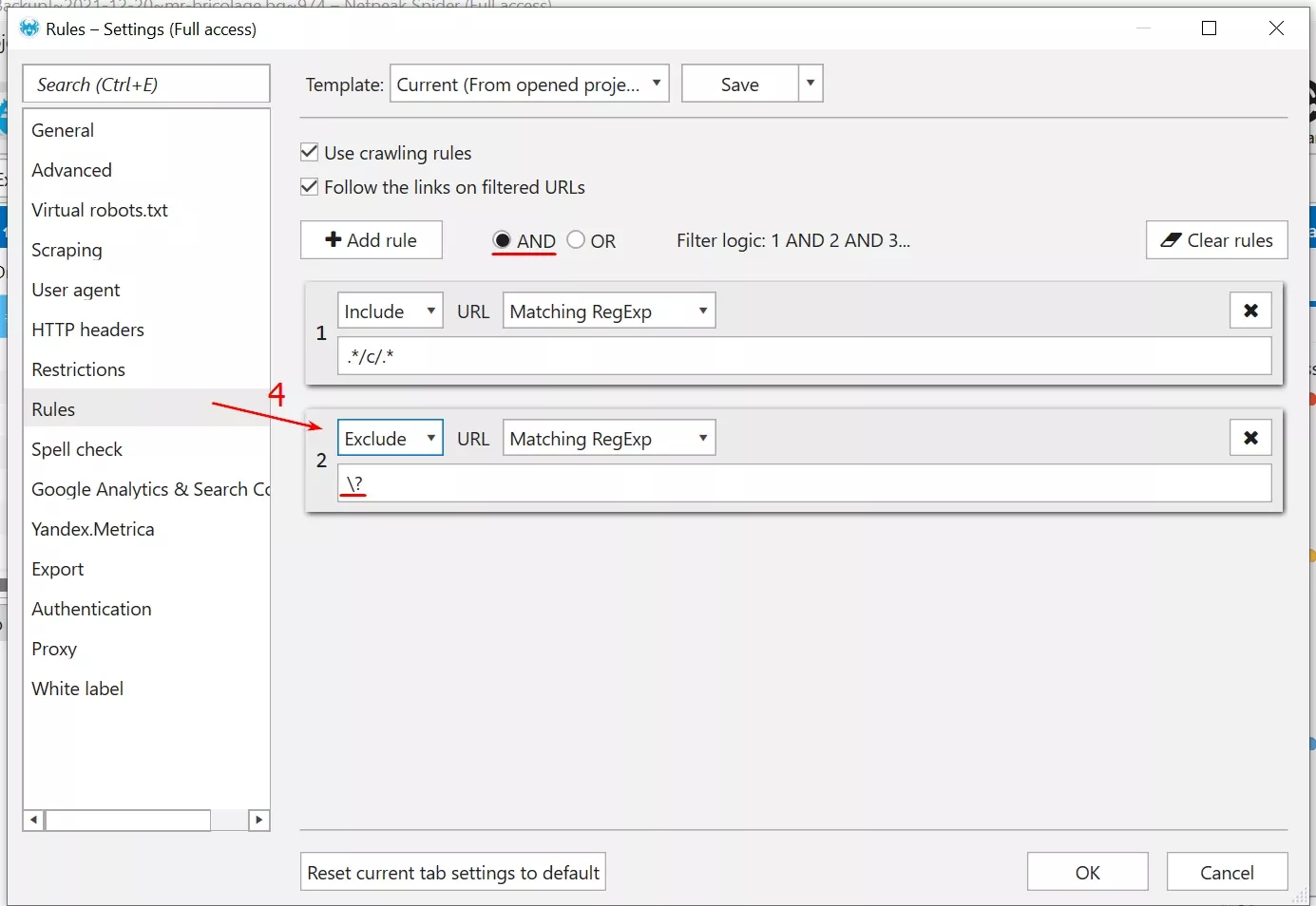Open Authentication settings tab

(146, 609)
